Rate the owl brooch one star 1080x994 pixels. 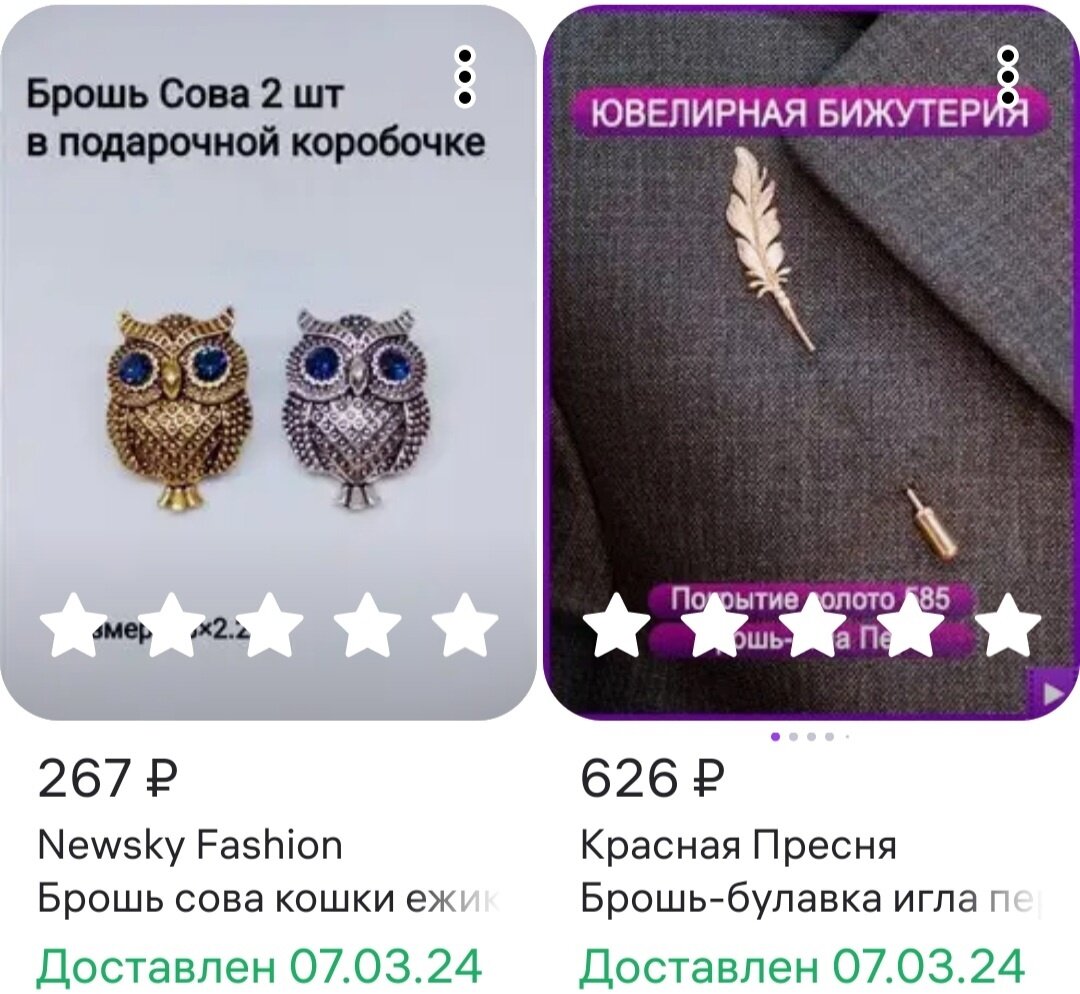pyautogui.click(x=74, y=625)
